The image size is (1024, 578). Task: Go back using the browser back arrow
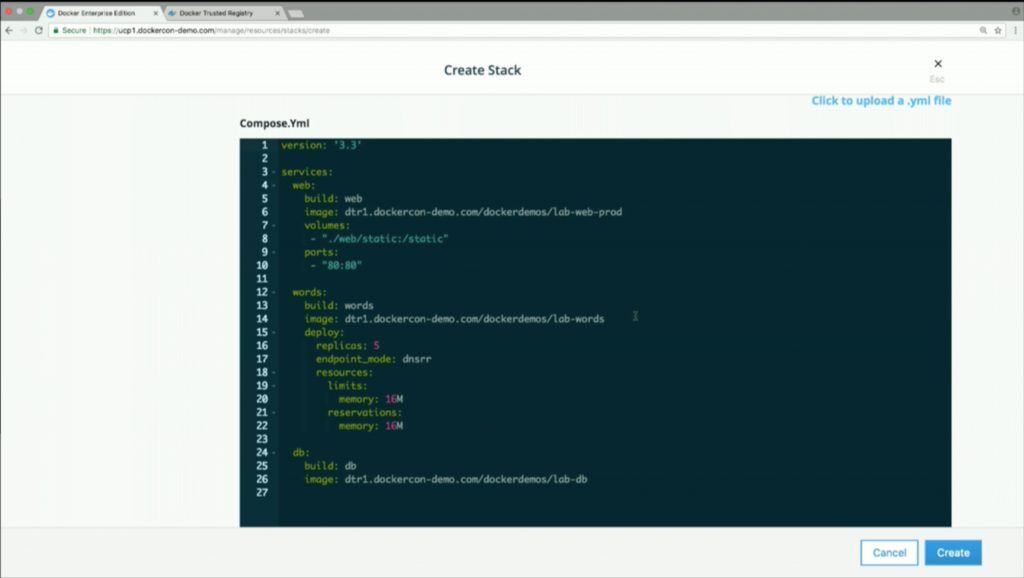click(8, 30)
